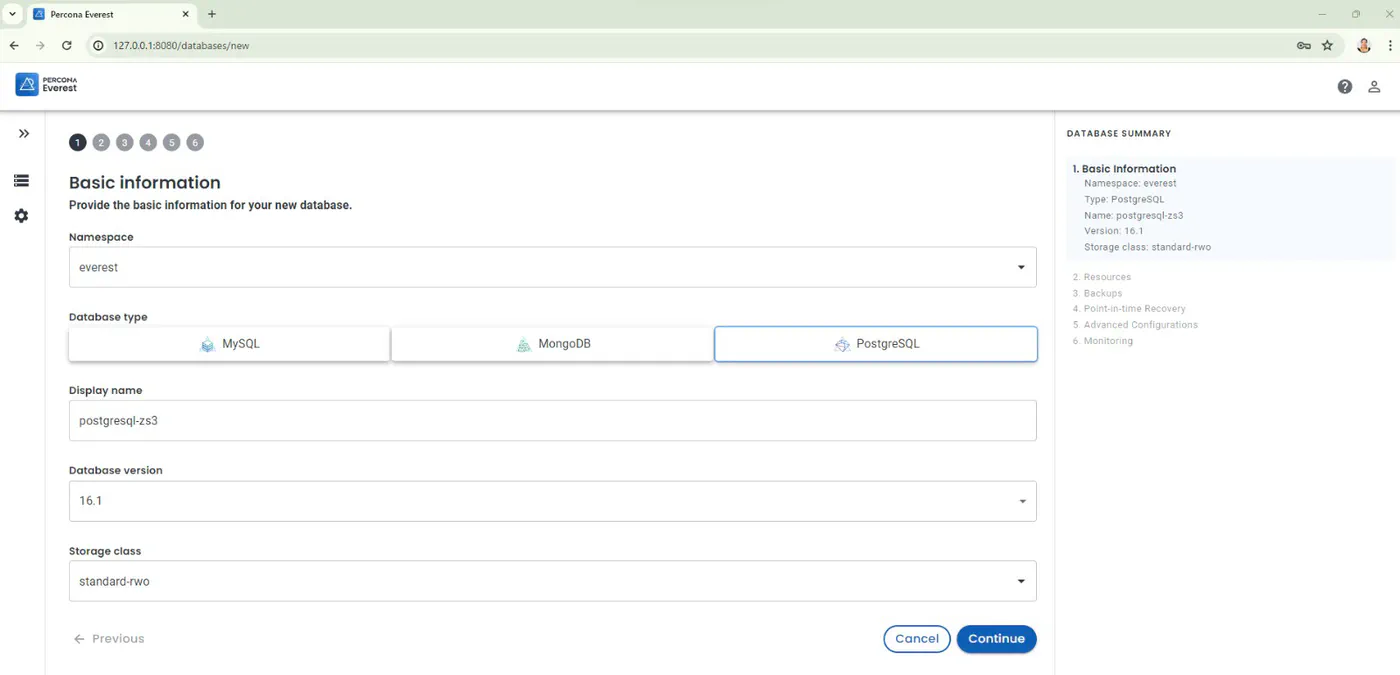Open the Storage class dropdown

pos(552,581)
